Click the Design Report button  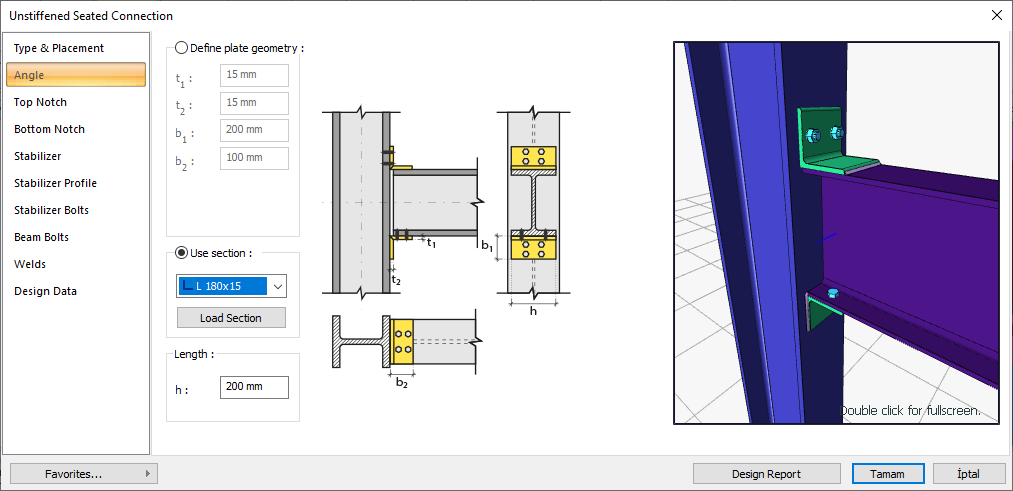[x=766, y=474]
